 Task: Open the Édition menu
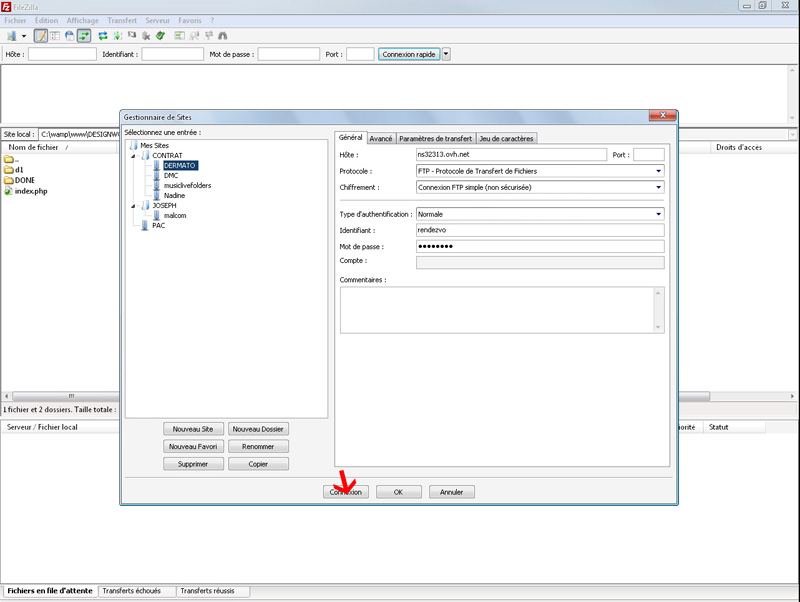tap(46, 20)
